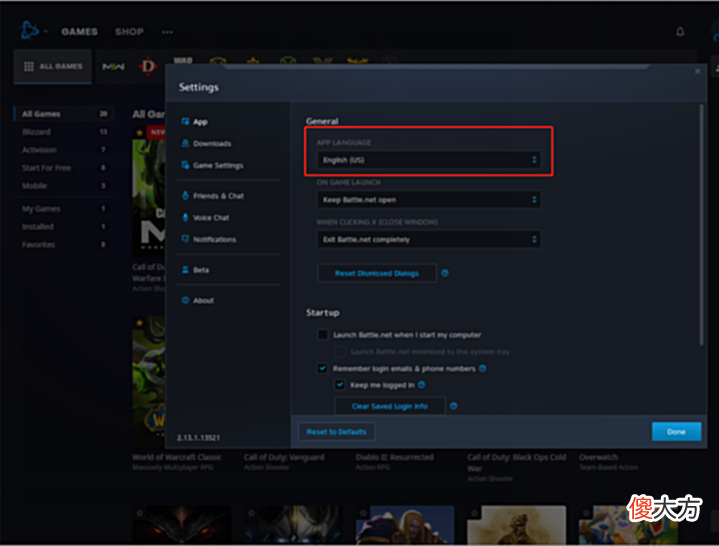Open the On Game Launch dropdown
Viewport: 719px width, 546px height.
429,200
